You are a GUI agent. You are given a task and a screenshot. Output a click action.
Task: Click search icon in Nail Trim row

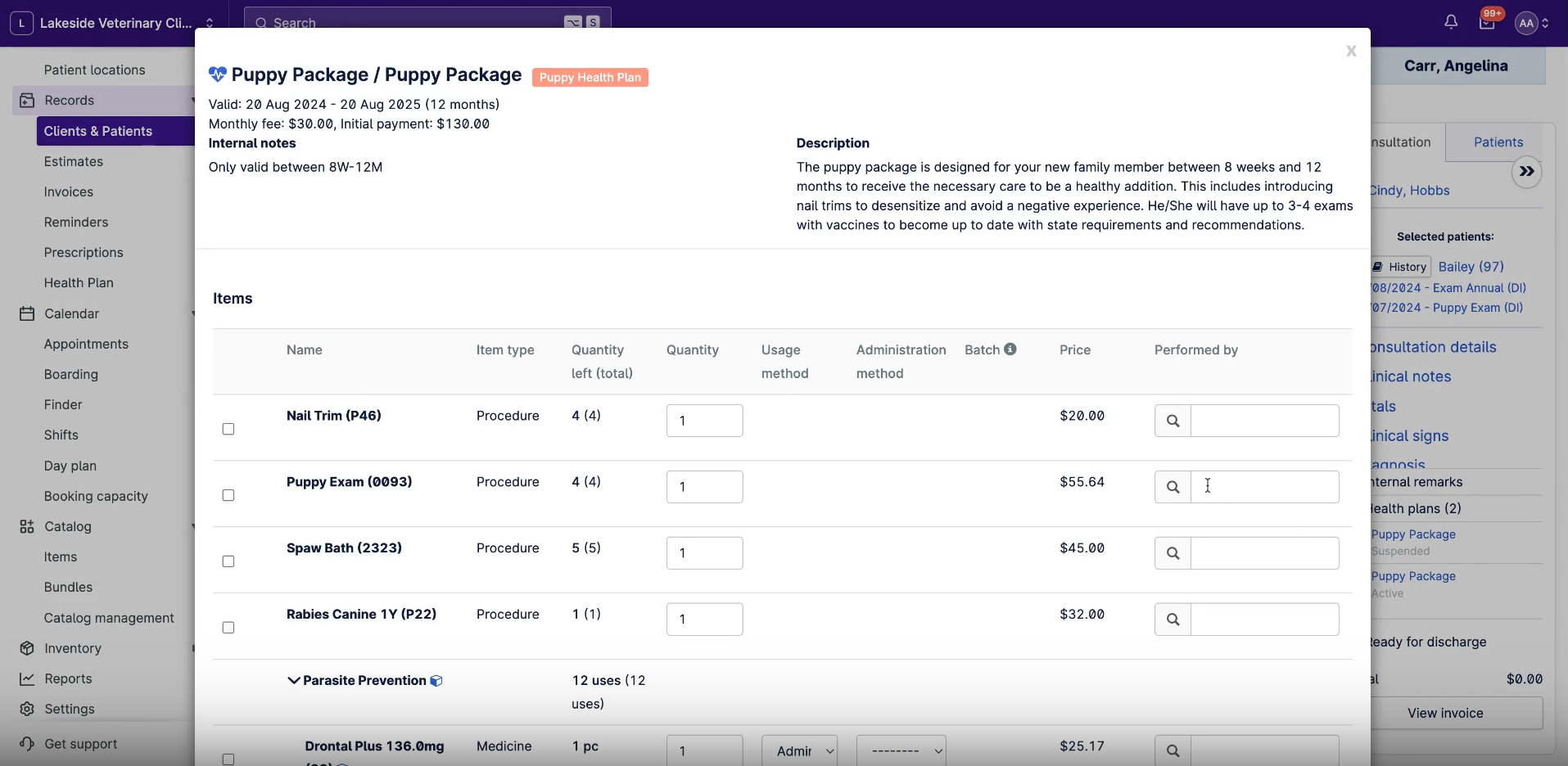click(1173, 421)
